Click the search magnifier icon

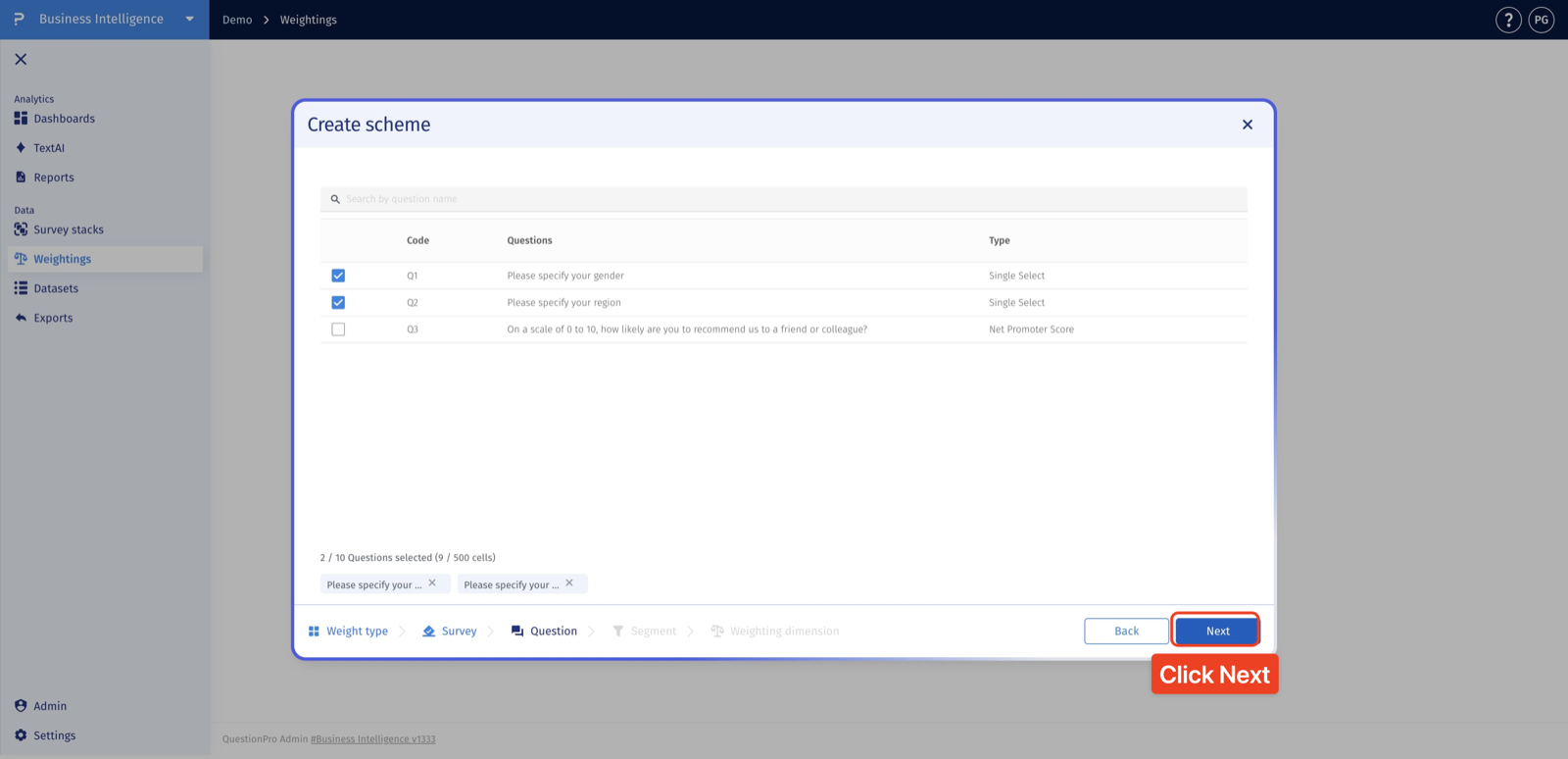(x=335, y=199)
